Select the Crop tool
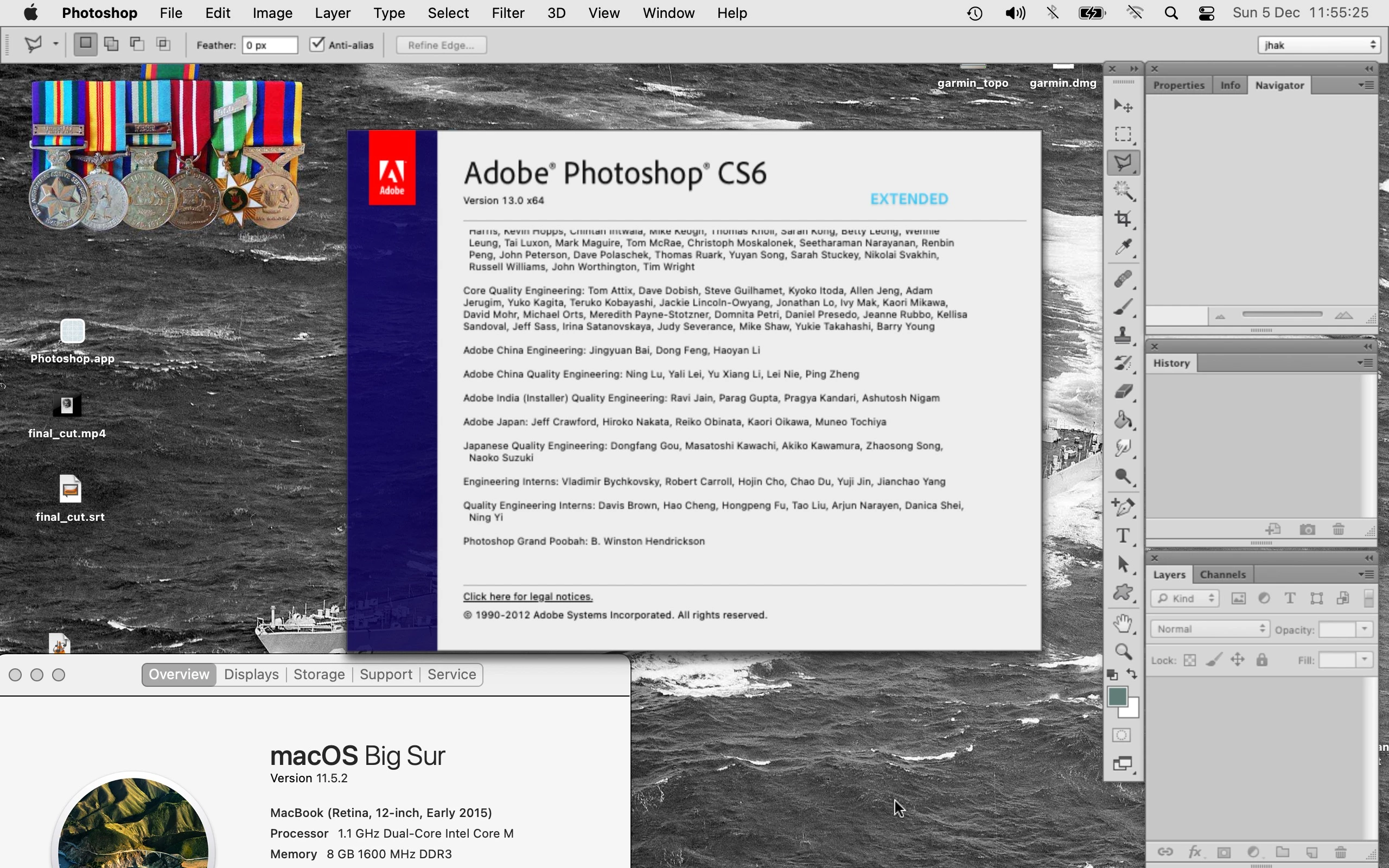The height and width of the screenshot is (868, 1389). tap(1123, 219)
